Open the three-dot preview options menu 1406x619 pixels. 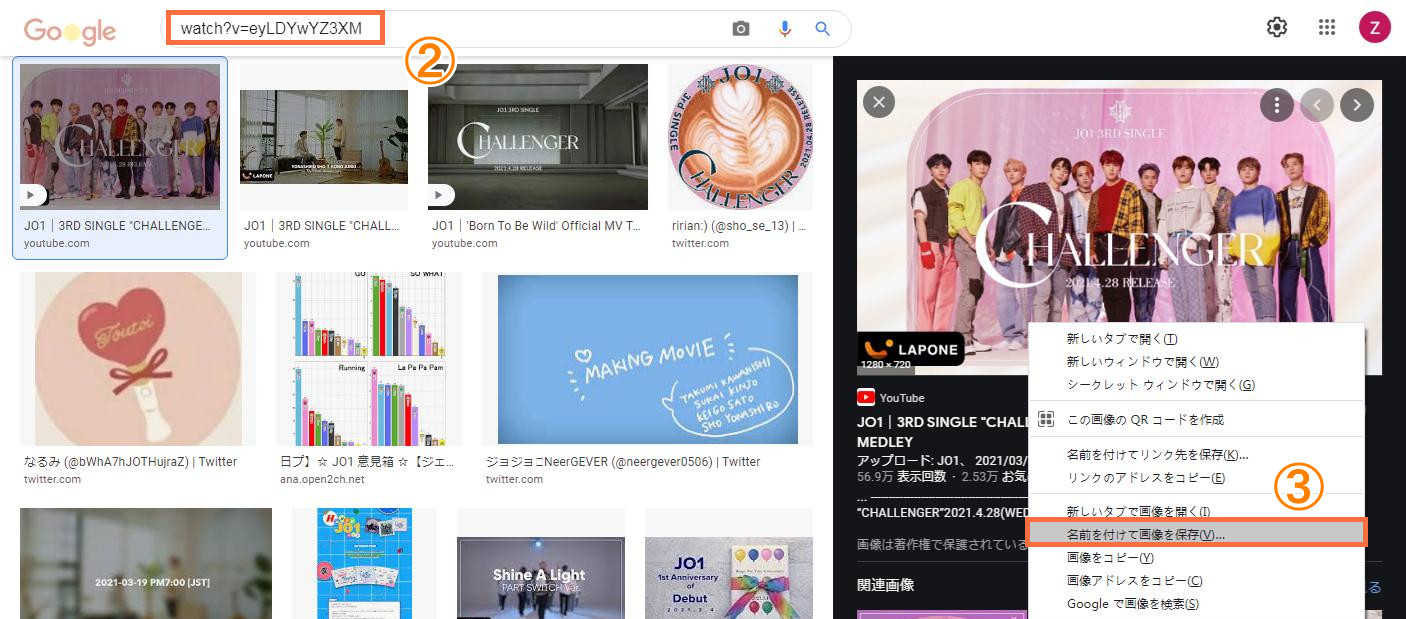(x=1277, y=104)
